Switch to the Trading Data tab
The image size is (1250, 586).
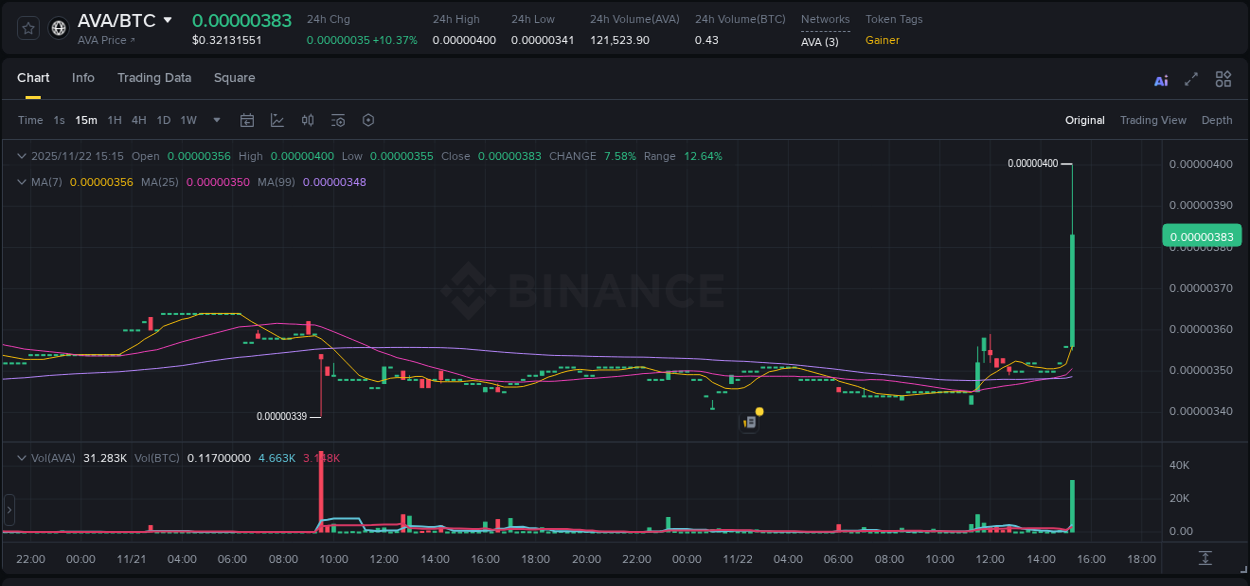(154, 77)
